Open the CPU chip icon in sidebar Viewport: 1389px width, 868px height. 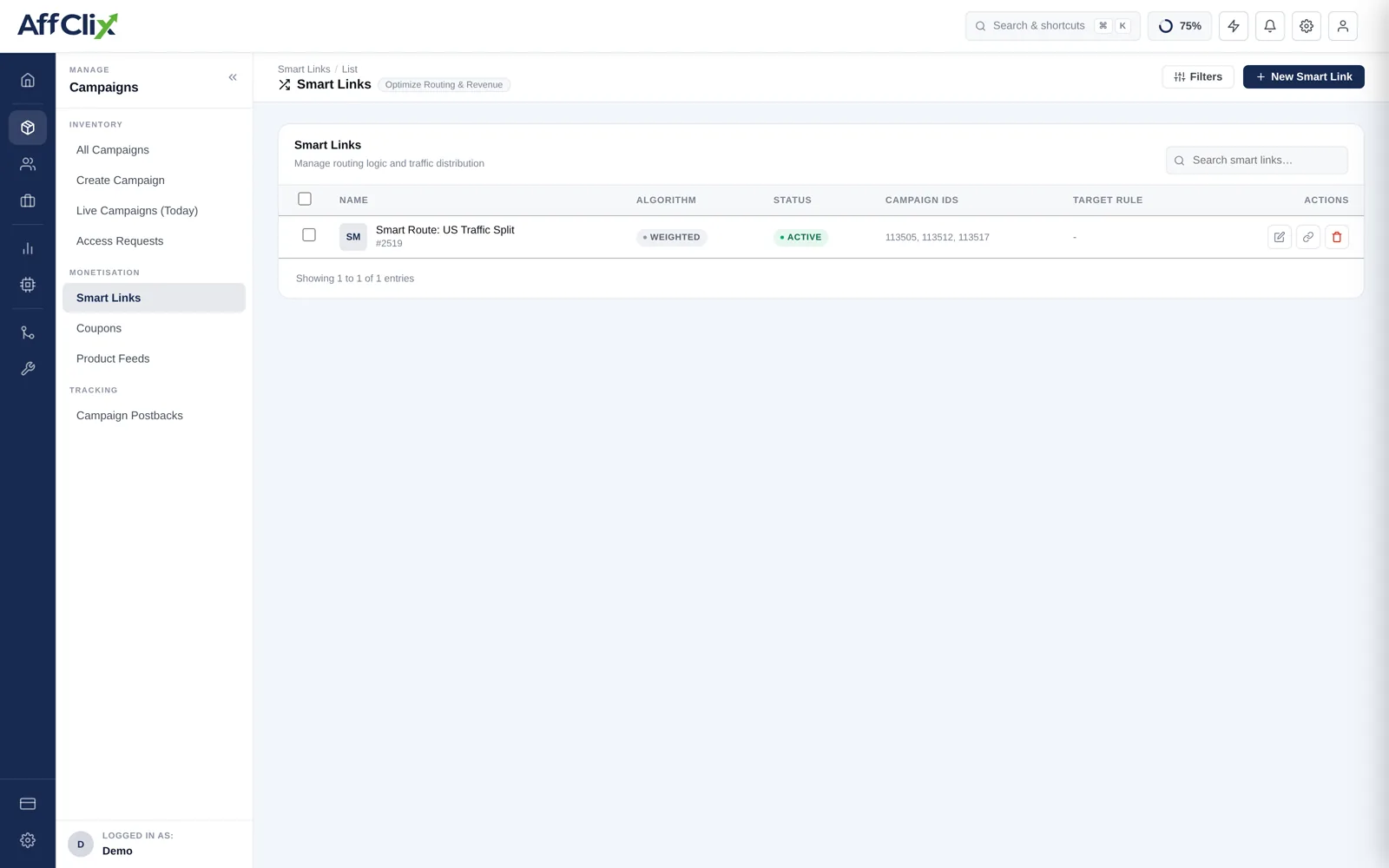point(28,285)
